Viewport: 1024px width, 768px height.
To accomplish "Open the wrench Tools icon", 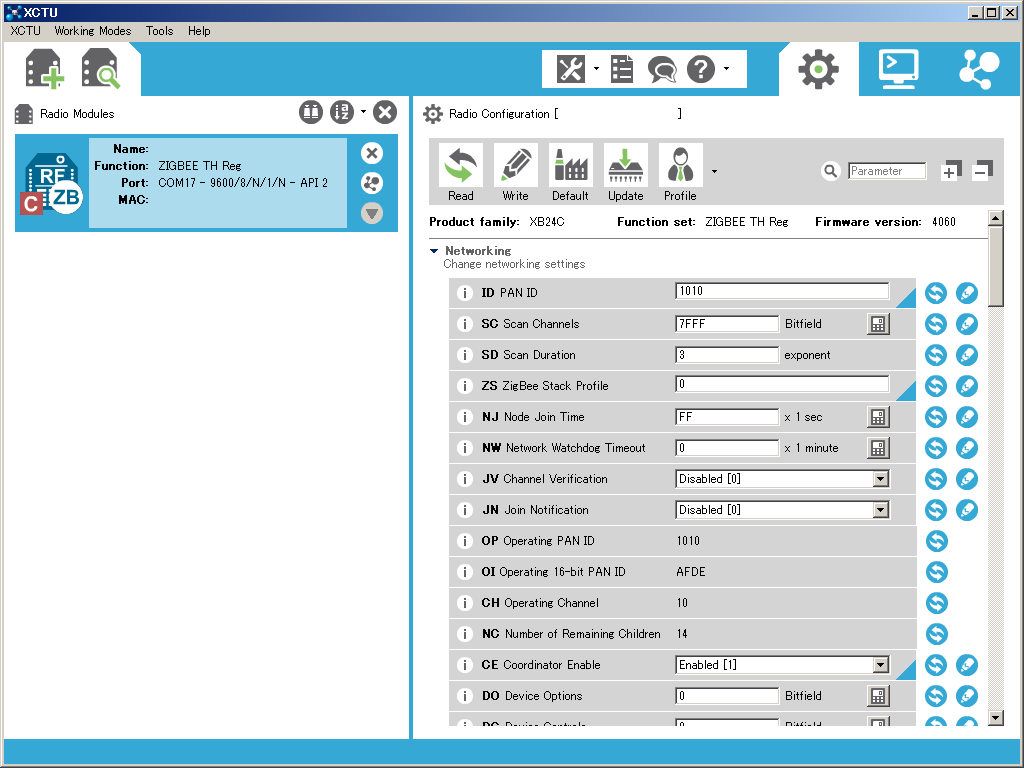I will [570, 69].
